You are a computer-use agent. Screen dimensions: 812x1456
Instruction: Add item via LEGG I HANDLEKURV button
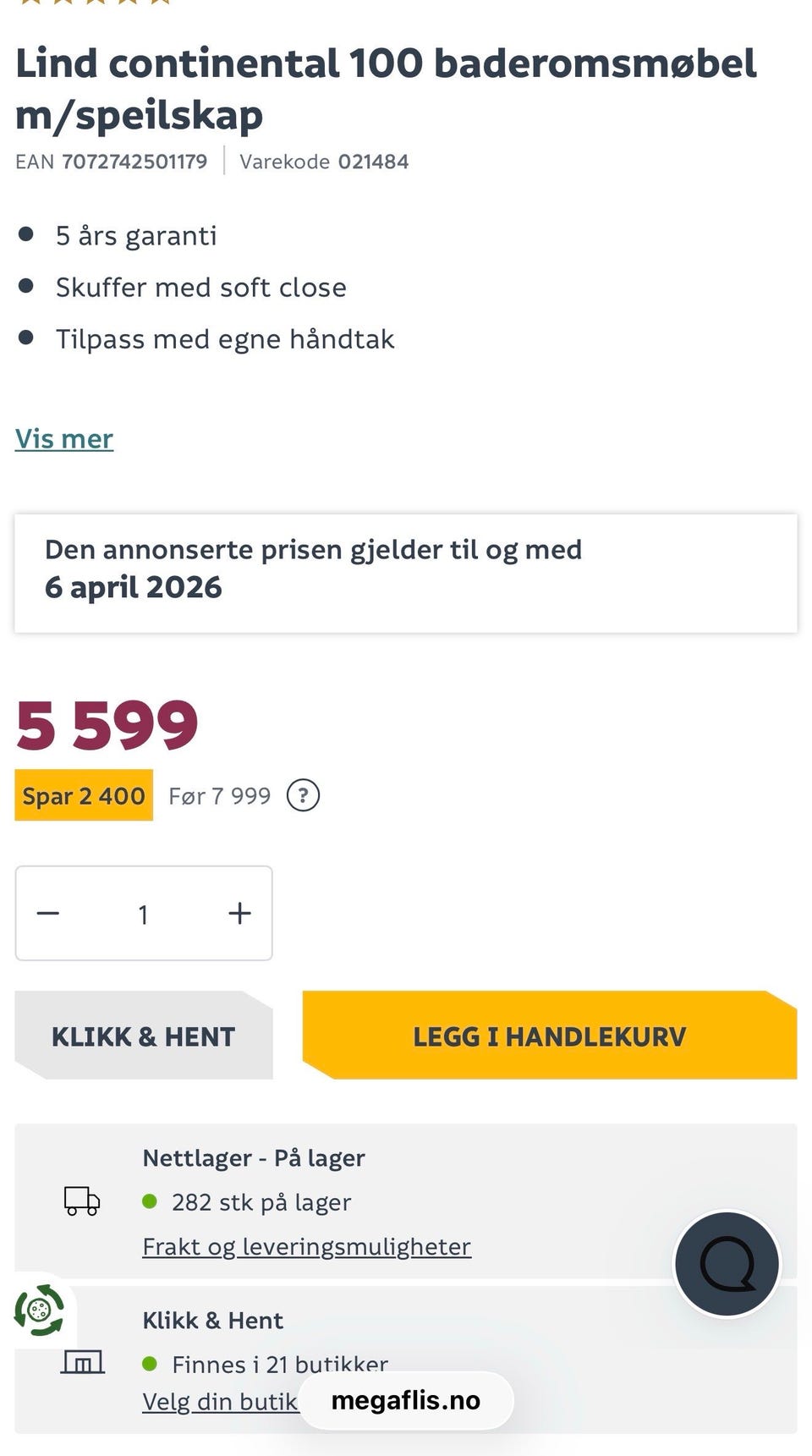pyautogui.click(x=550, y=1036)
